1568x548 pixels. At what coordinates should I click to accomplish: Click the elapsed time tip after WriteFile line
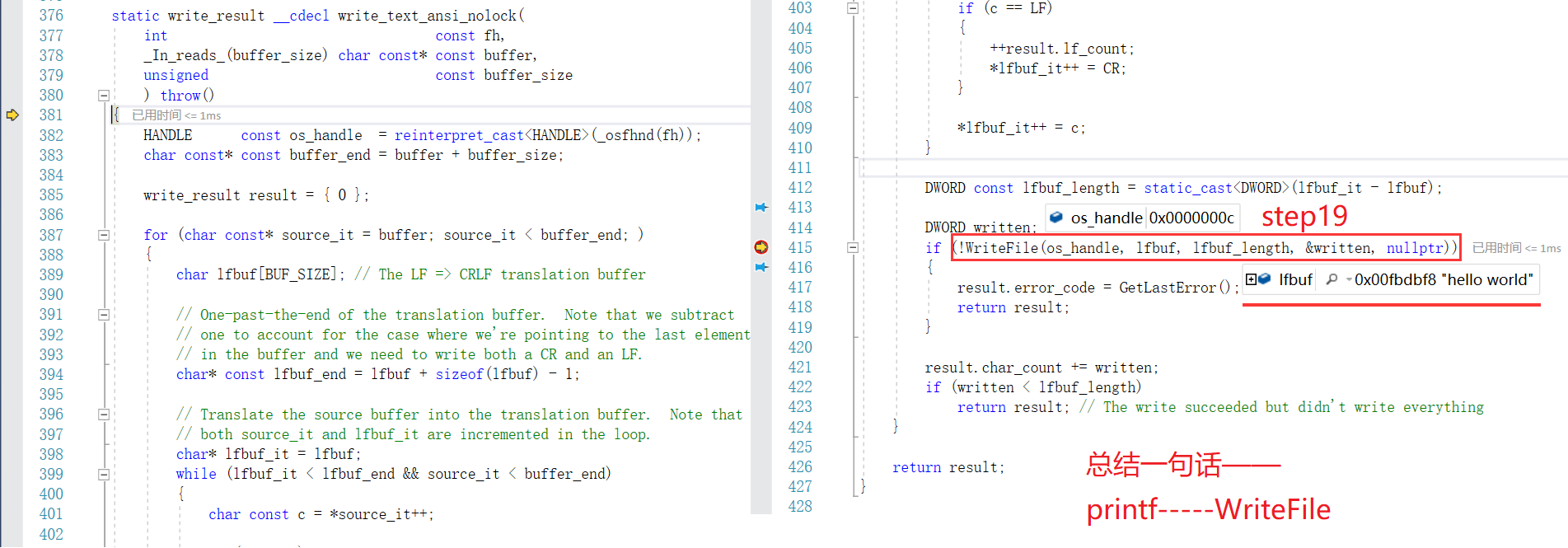(1516, 248)
